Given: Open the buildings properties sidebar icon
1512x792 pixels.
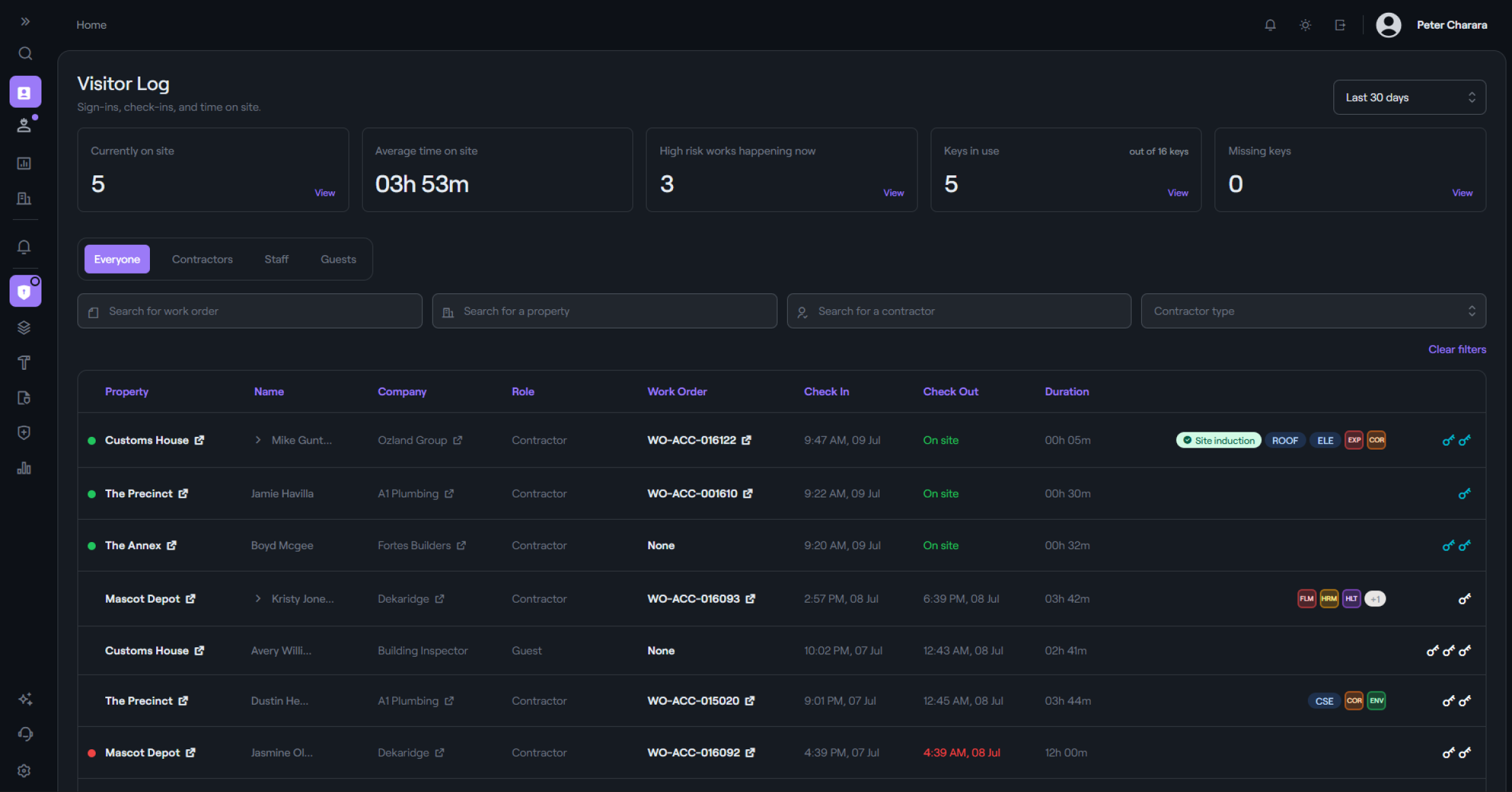Looking at the screenshot, I should tap(24, 198).
